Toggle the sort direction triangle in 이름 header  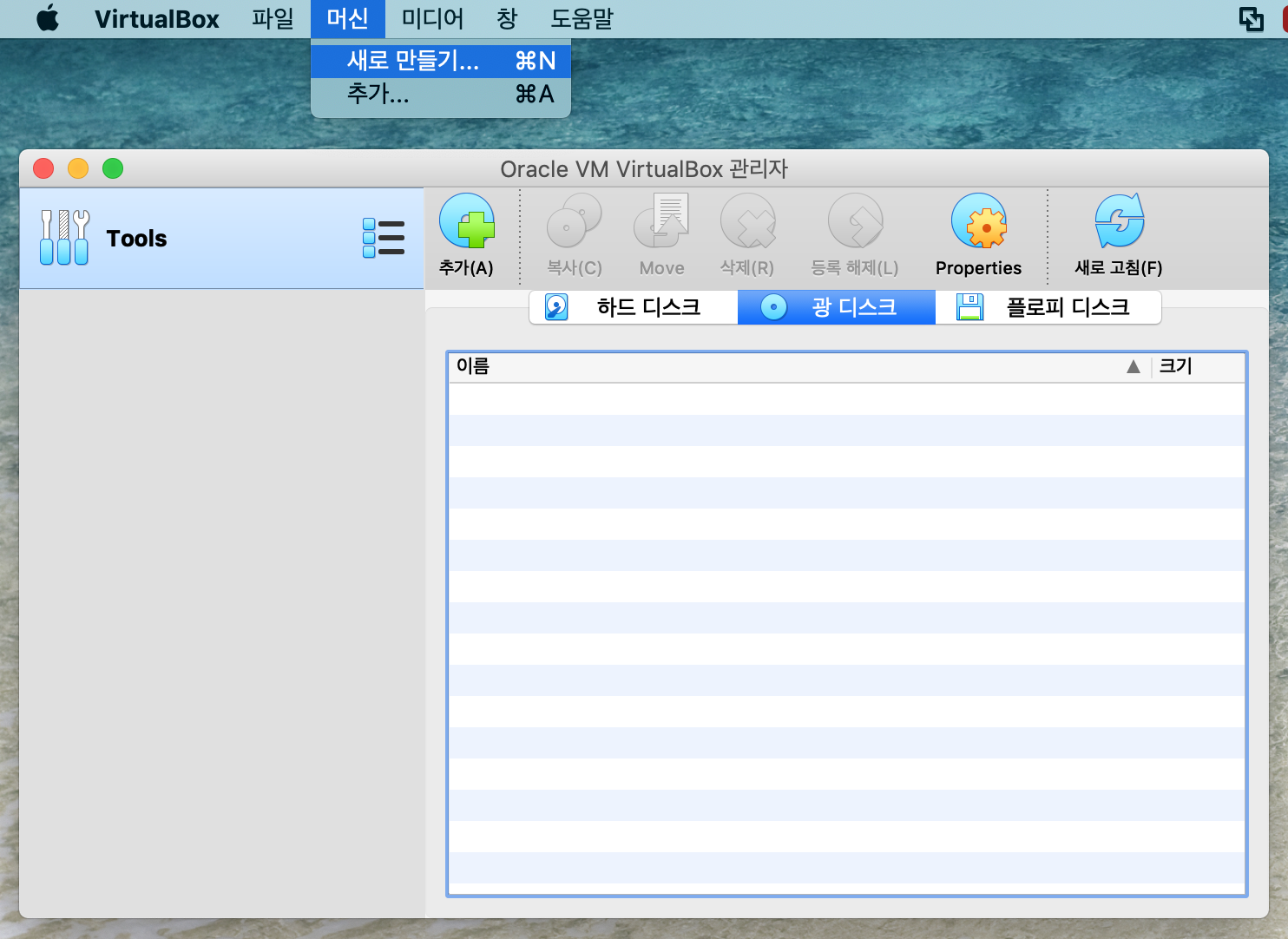[1133, 367]
